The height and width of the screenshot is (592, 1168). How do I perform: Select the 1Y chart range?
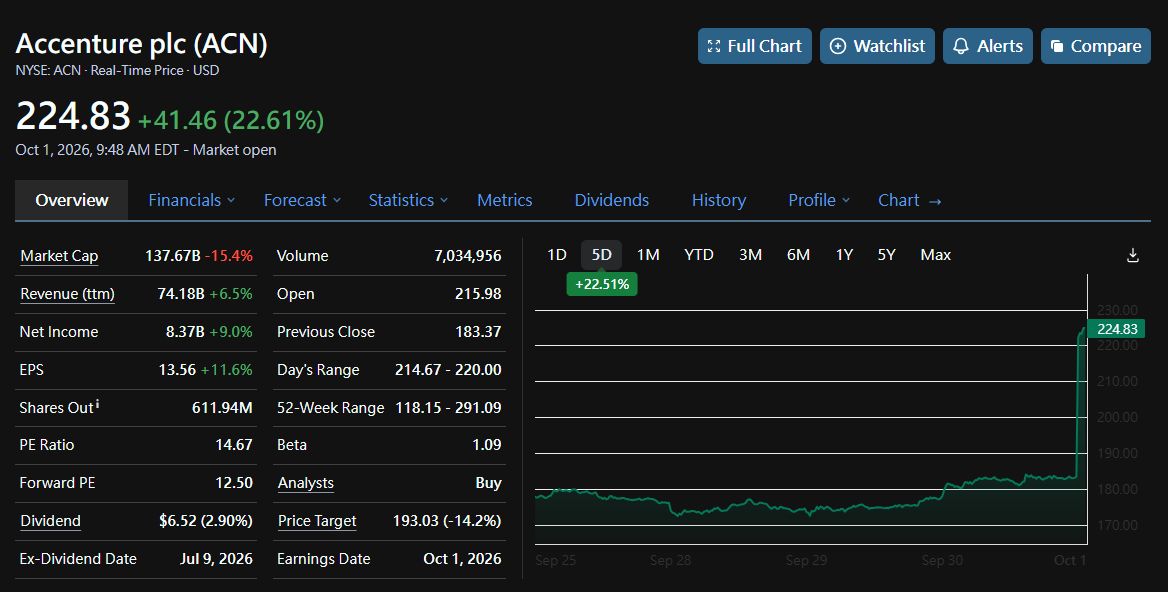(844, 255)
